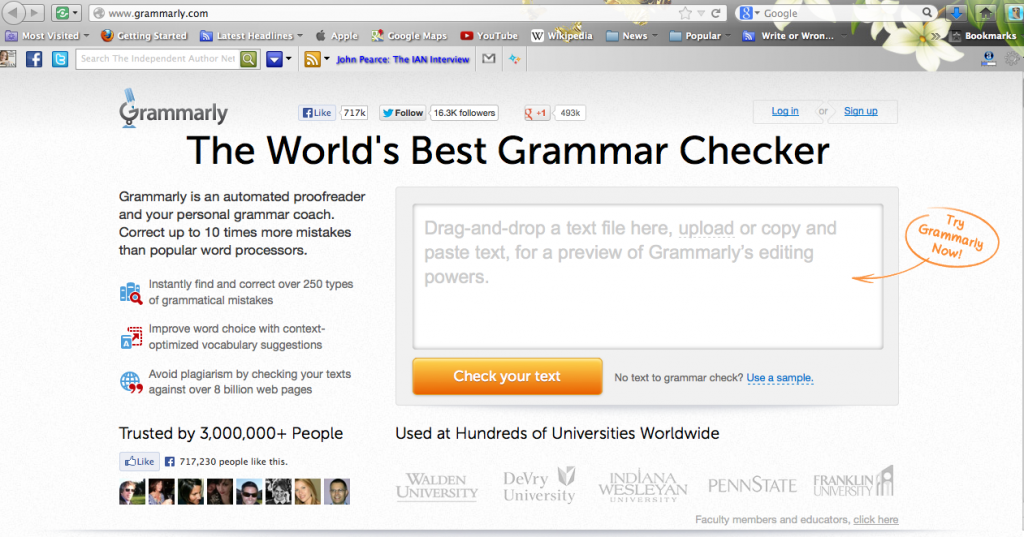
Task: Open the dropdown arrow beside the RSS icon
Action: [327, 59]
